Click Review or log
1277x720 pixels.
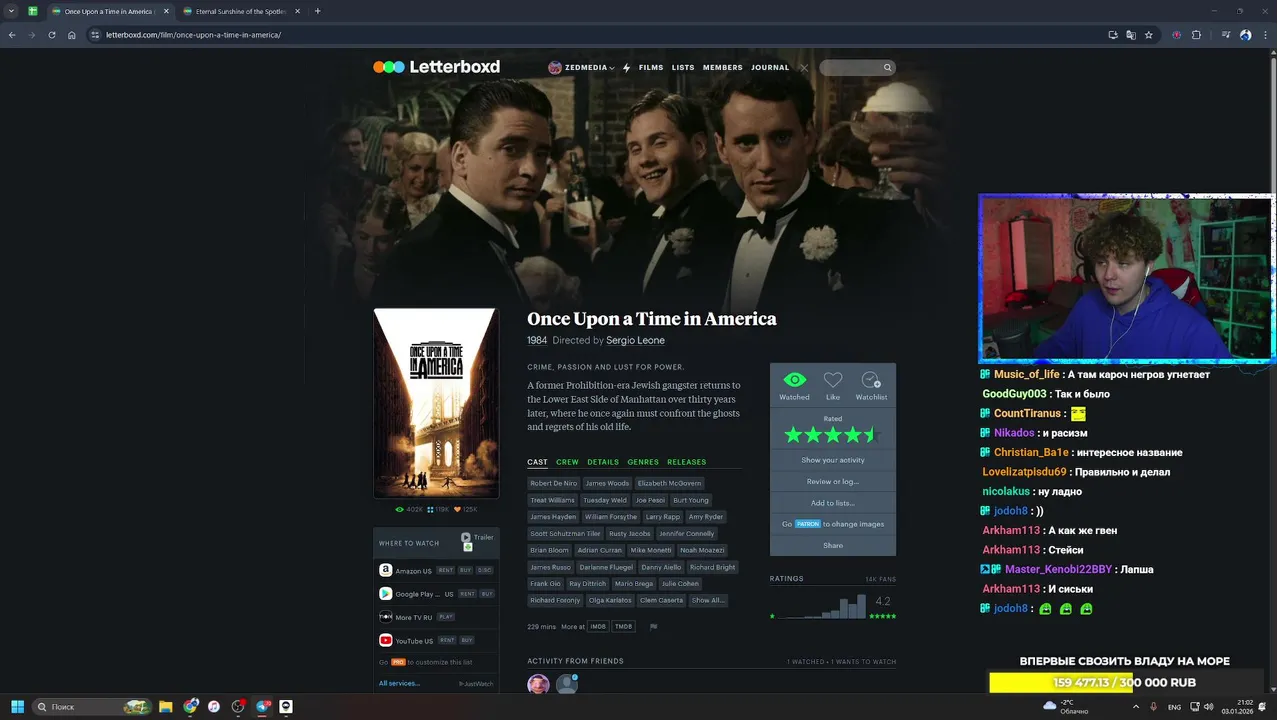pos(833,481)
